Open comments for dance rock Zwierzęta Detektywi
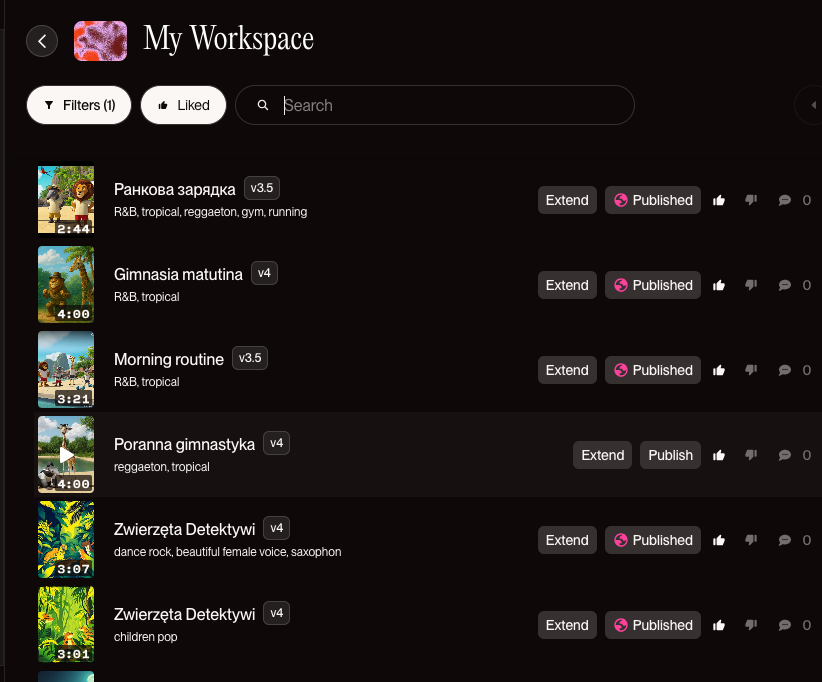Image resolution: width=822 pixels, height=682 pixels. (785, 540)
